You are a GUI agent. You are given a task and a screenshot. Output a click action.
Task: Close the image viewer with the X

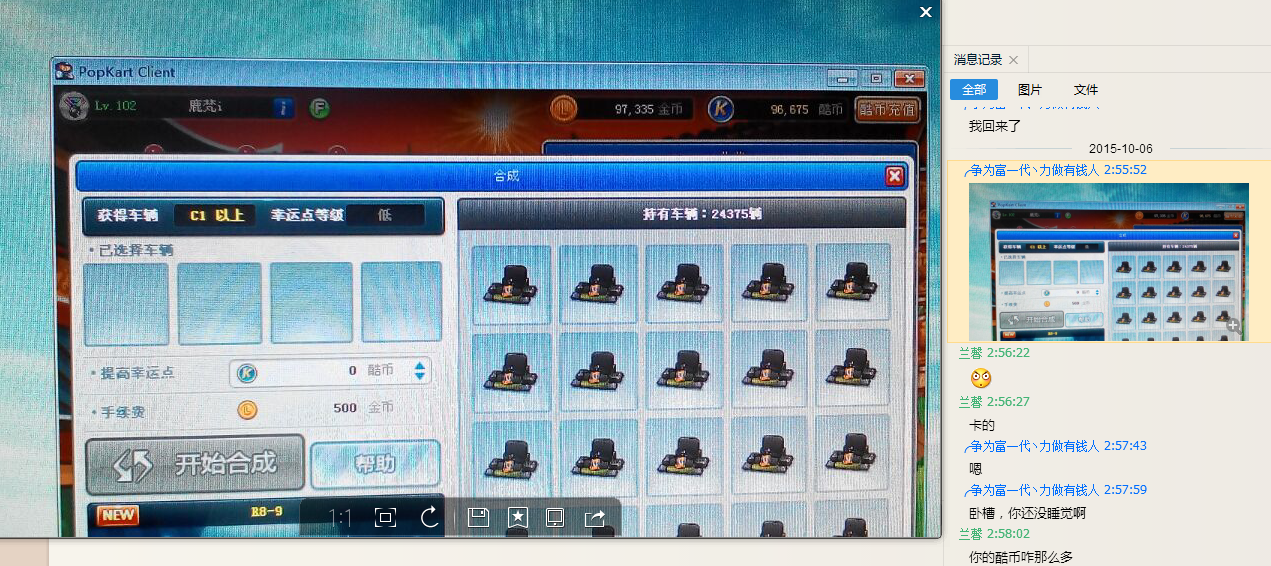pyautogui.click(x=926, y=12)
